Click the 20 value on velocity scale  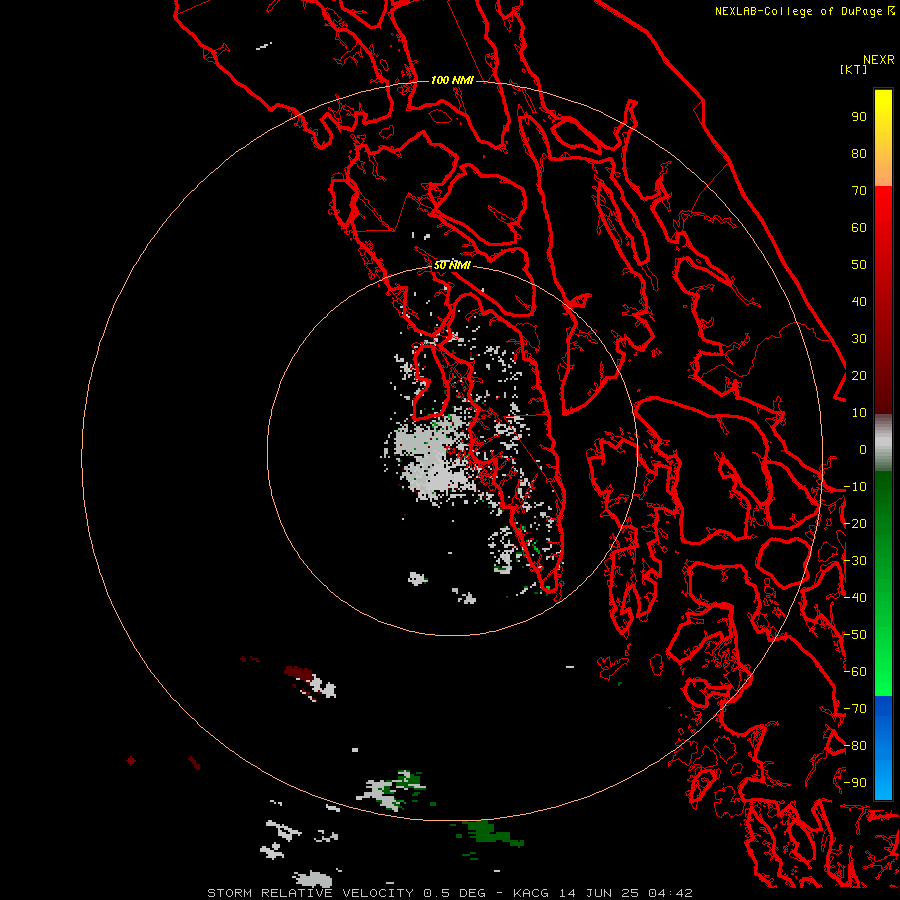859,376
